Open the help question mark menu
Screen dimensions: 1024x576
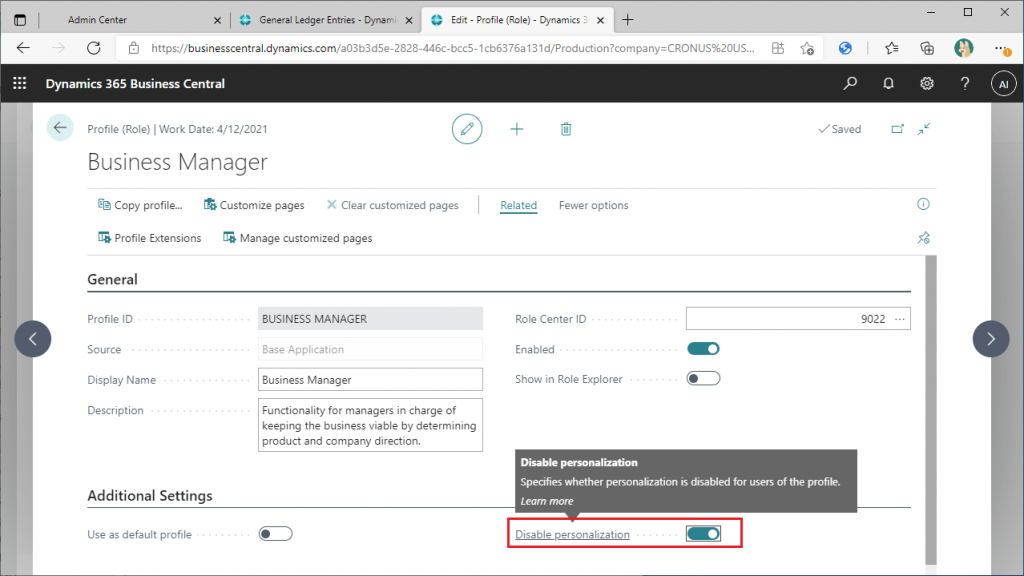click(965, 84)
